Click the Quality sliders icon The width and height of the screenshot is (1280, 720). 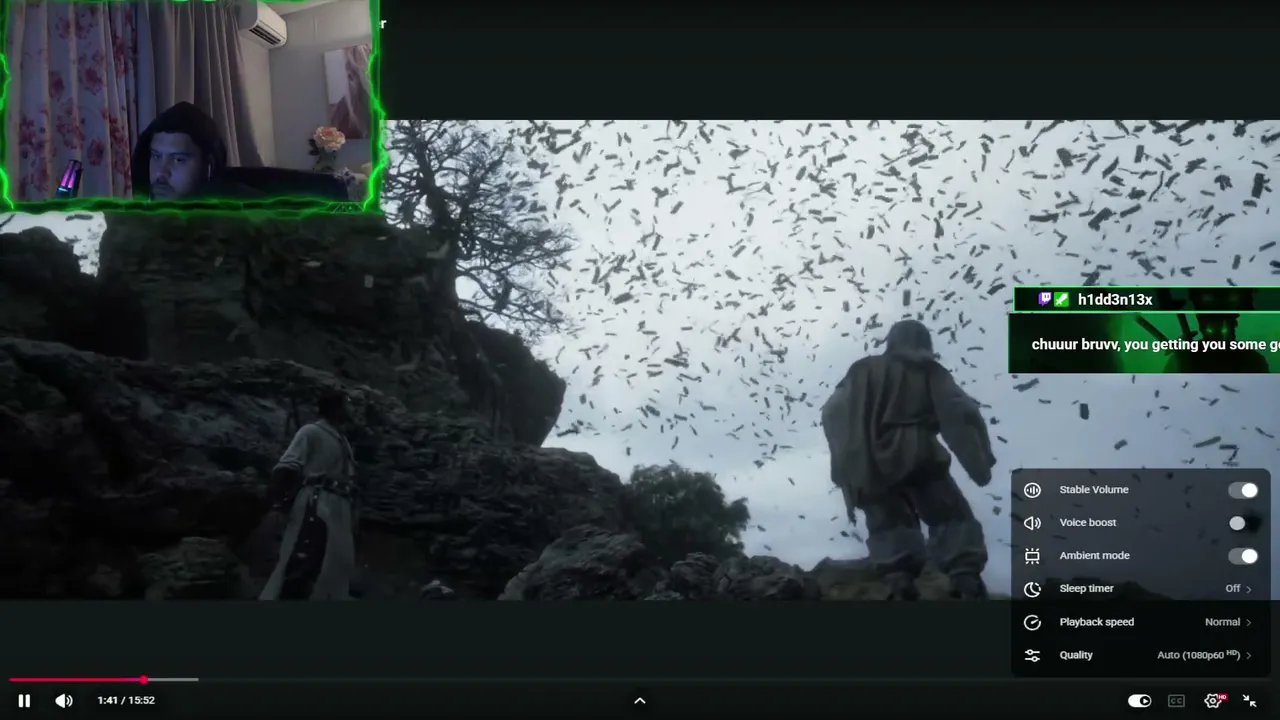pyautogui.click(x=1033, y=655)
